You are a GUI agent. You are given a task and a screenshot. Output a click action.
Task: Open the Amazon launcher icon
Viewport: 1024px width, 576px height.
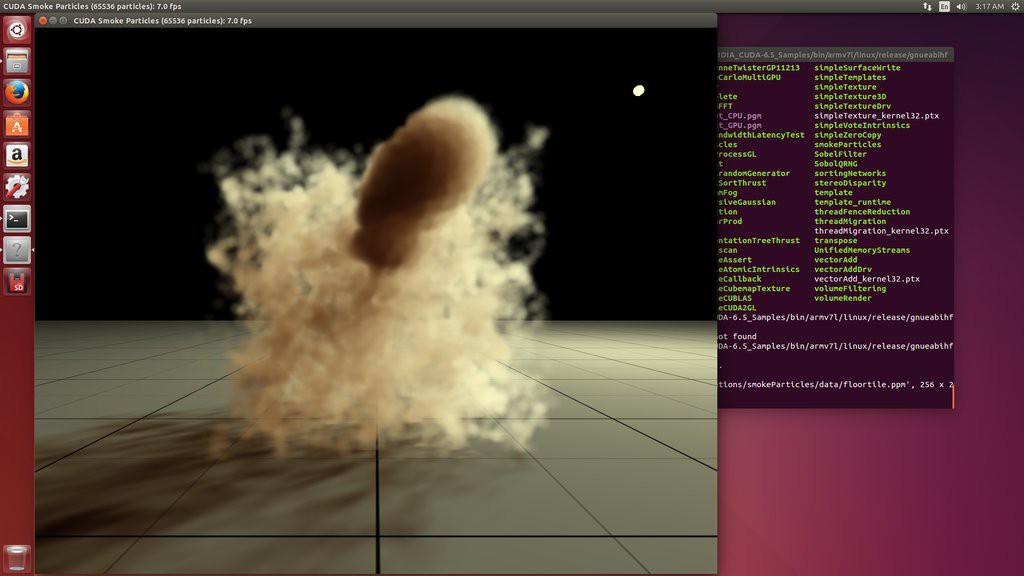point(17,155)
